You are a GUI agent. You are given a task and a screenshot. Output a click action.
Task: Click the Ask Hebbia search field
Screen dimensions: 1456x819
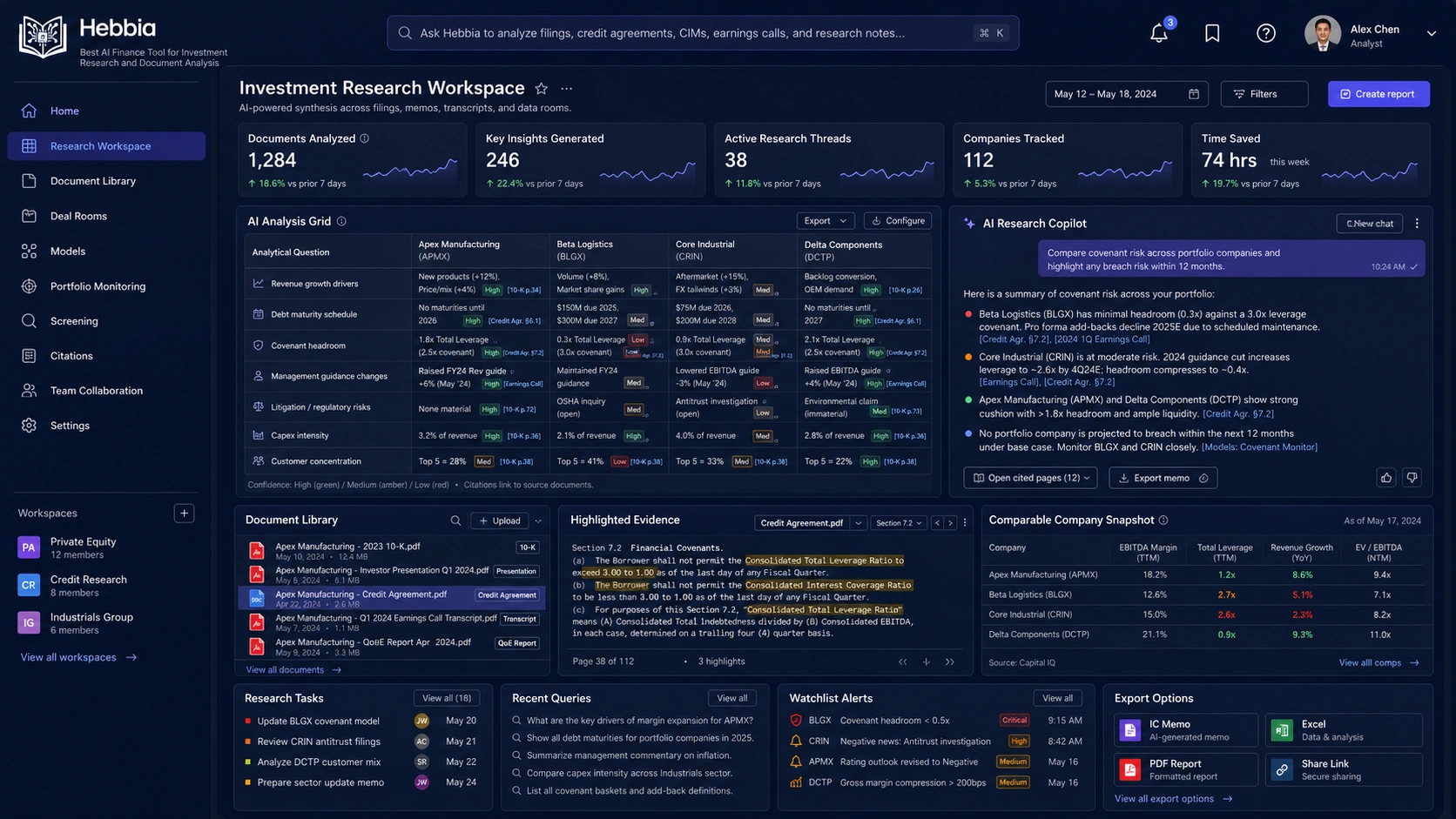[x=703, y=33]
